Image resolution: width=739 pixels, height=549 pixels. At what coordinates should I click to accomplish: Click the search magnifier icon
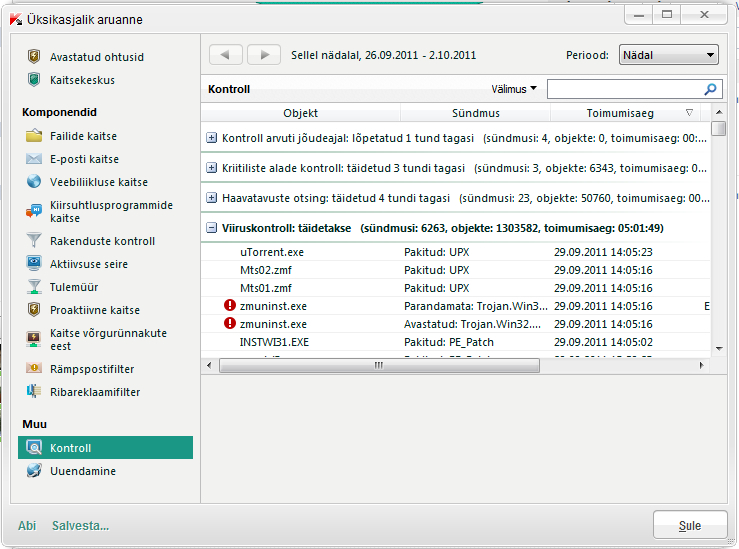[x=711, y=89]
